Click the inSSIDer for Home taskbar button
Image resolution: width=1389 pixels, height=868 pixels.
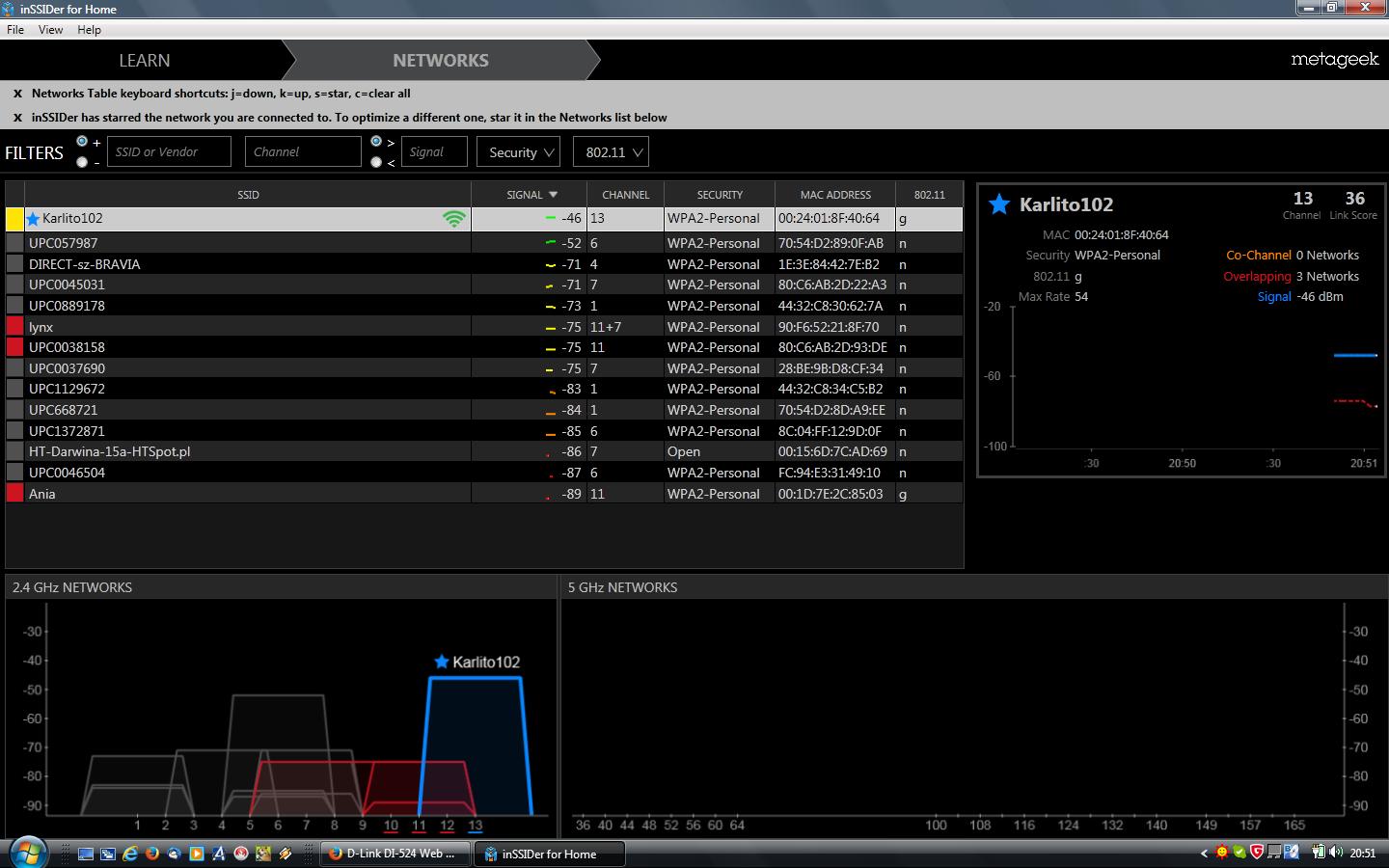click(550, 854)
